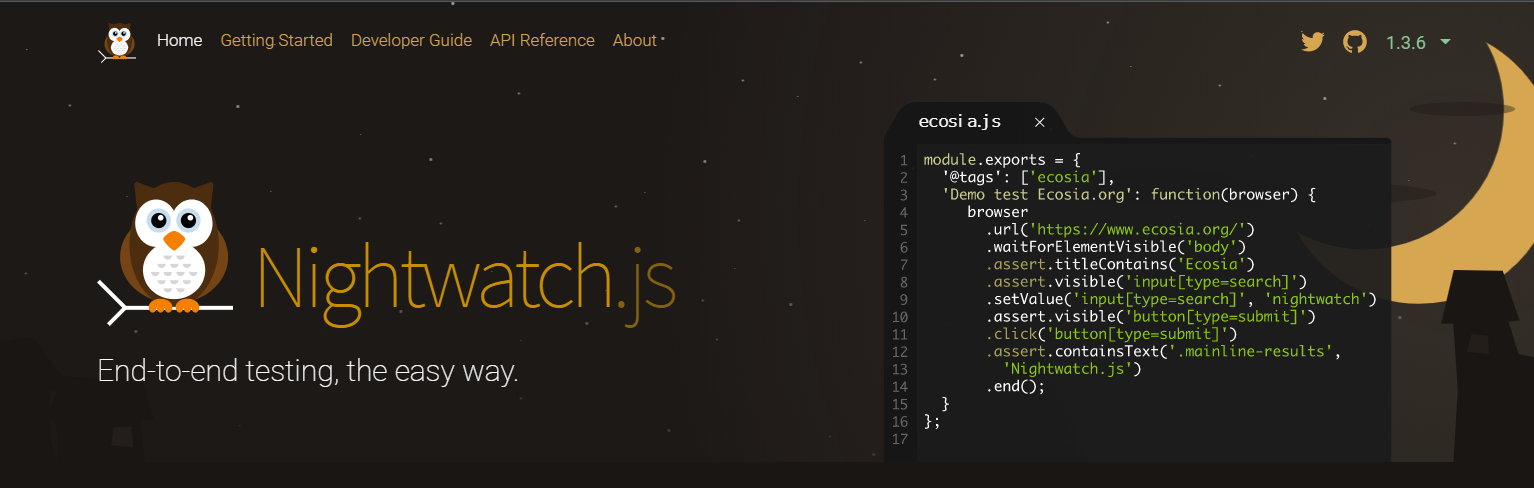
Task: Click the .assert.titleContains('Ecosia') line
Action: [1119, 264]
